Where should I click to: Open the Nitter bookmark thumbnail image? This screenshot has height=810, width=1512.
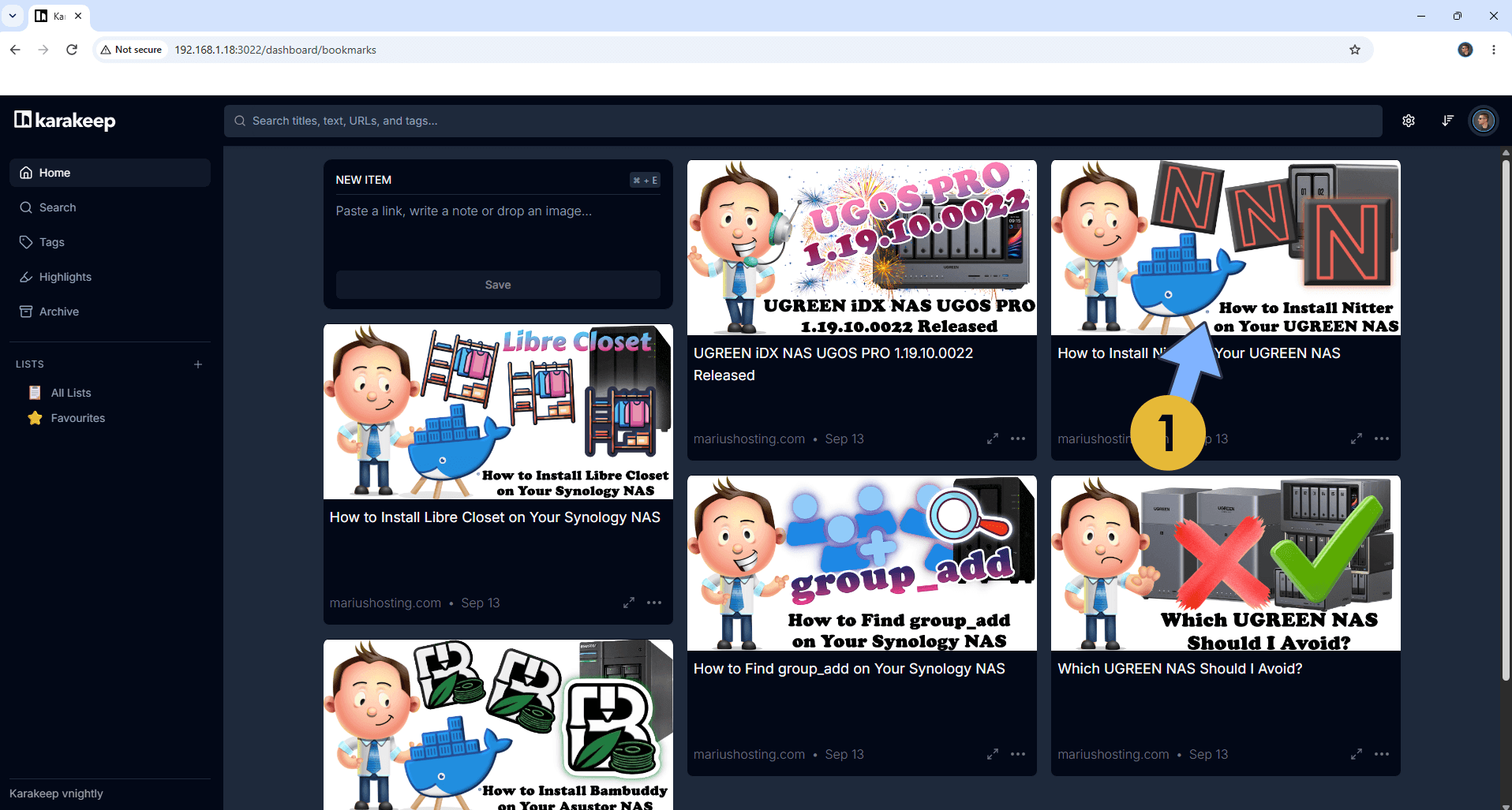tap(1226, 248)
